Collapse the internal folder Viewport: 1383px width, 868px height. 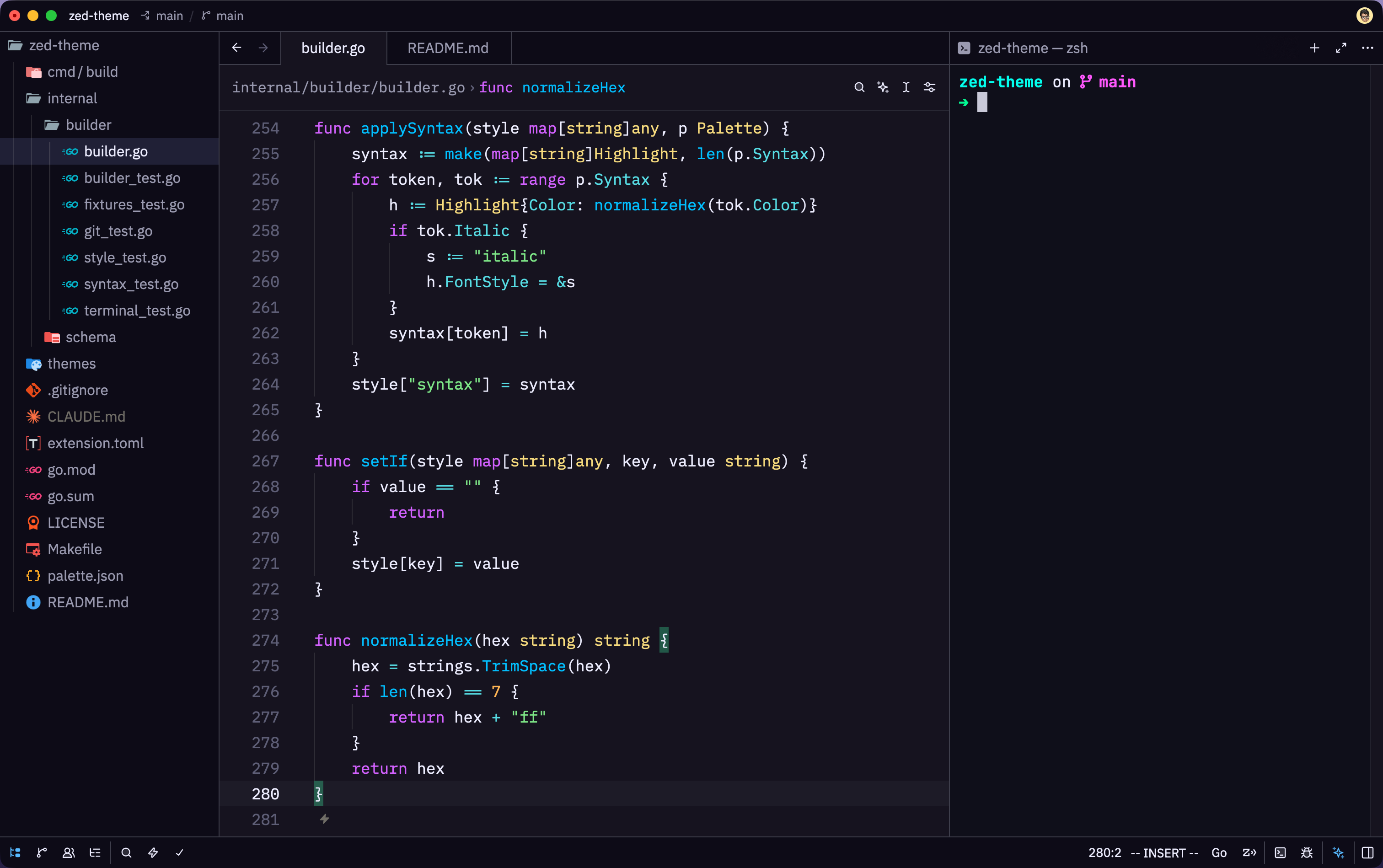tap(109, 98)
